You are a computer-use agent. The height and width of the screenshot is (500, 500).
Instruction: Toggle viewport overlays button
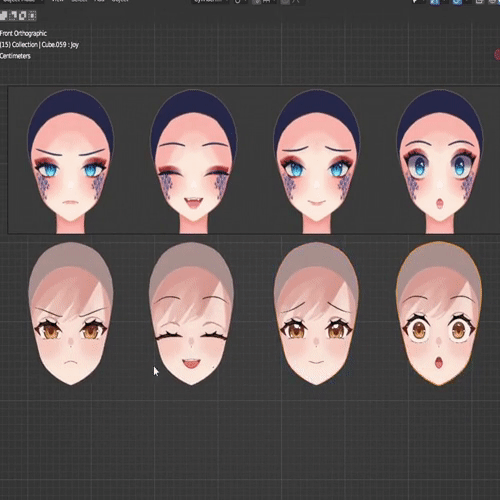[457, 2]
